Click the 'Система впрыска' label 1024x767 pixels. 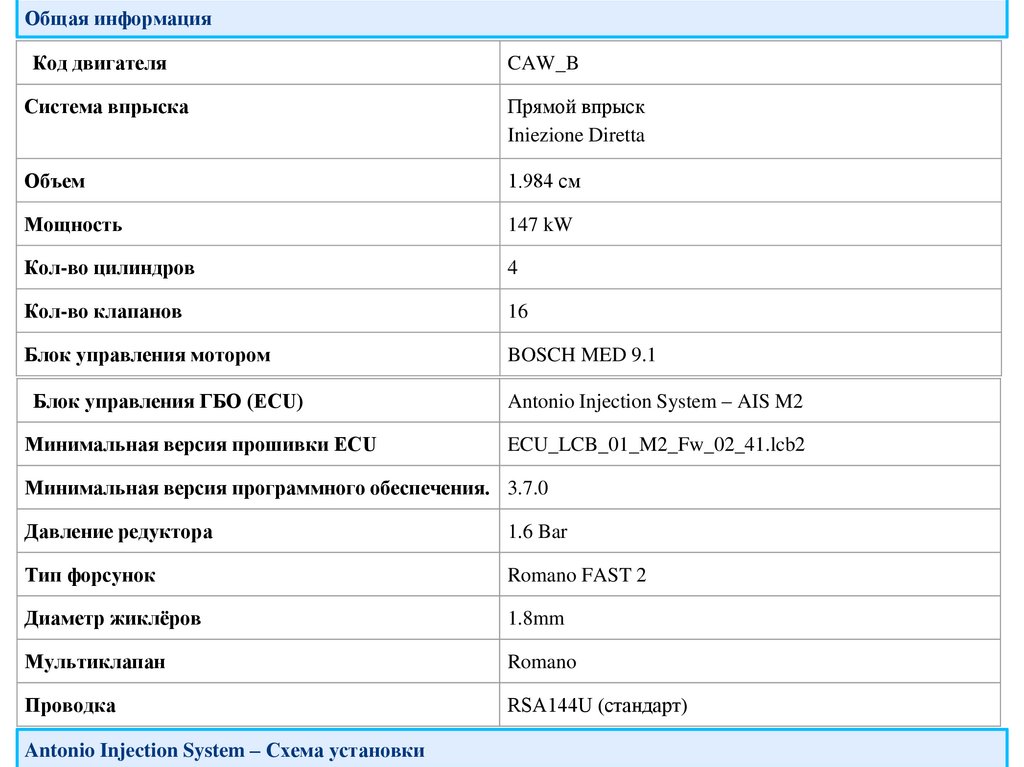click(x=106, y=107)
